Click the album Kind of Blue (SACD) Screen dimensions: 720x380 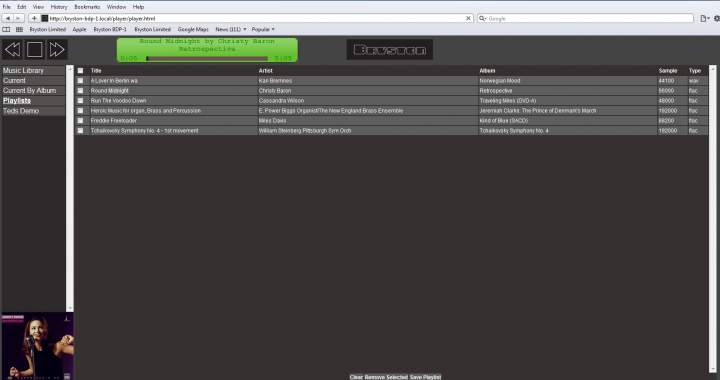504,121
